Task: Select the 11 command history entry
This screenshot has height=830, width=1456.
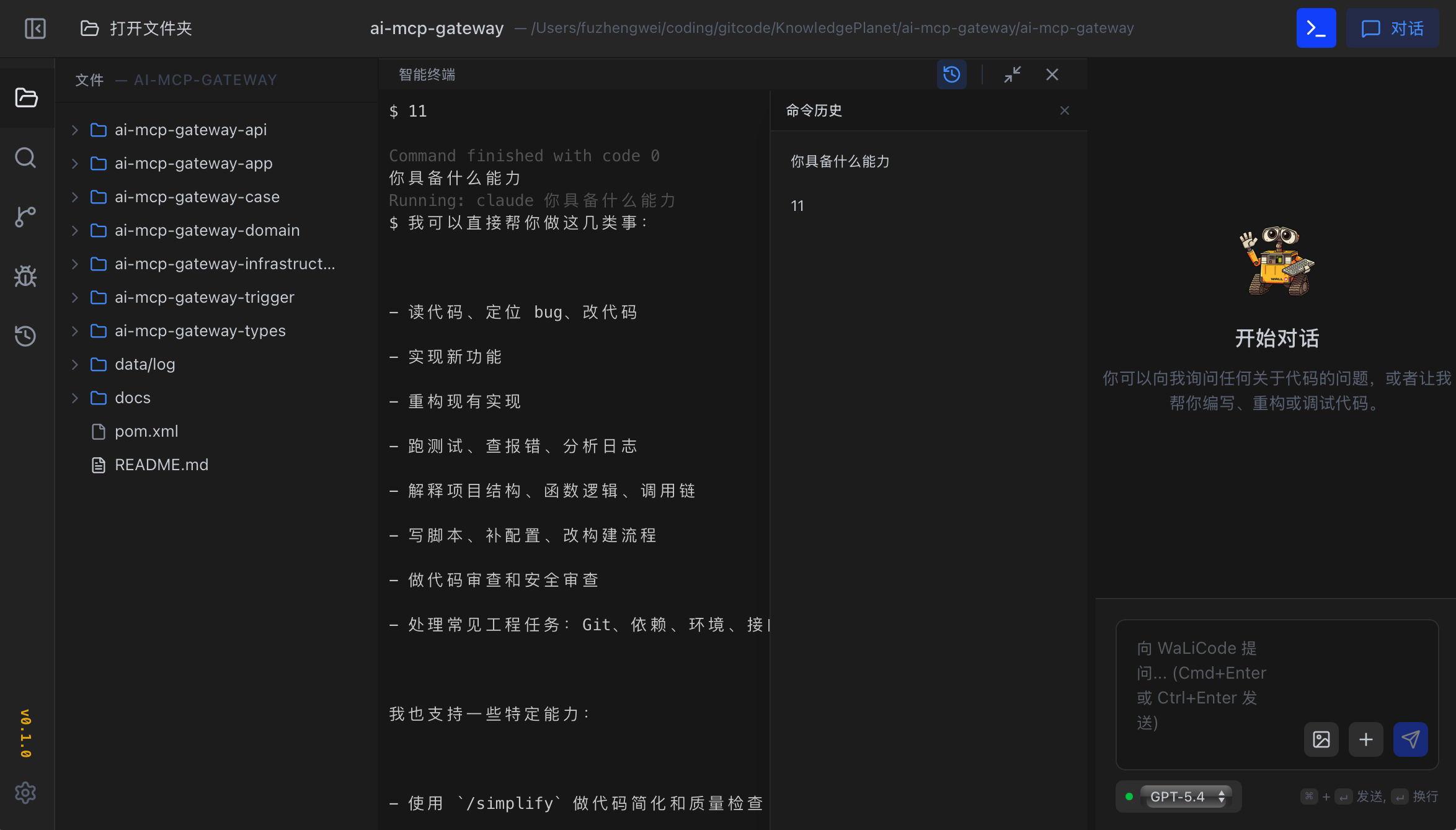Action: pos(797,206)
